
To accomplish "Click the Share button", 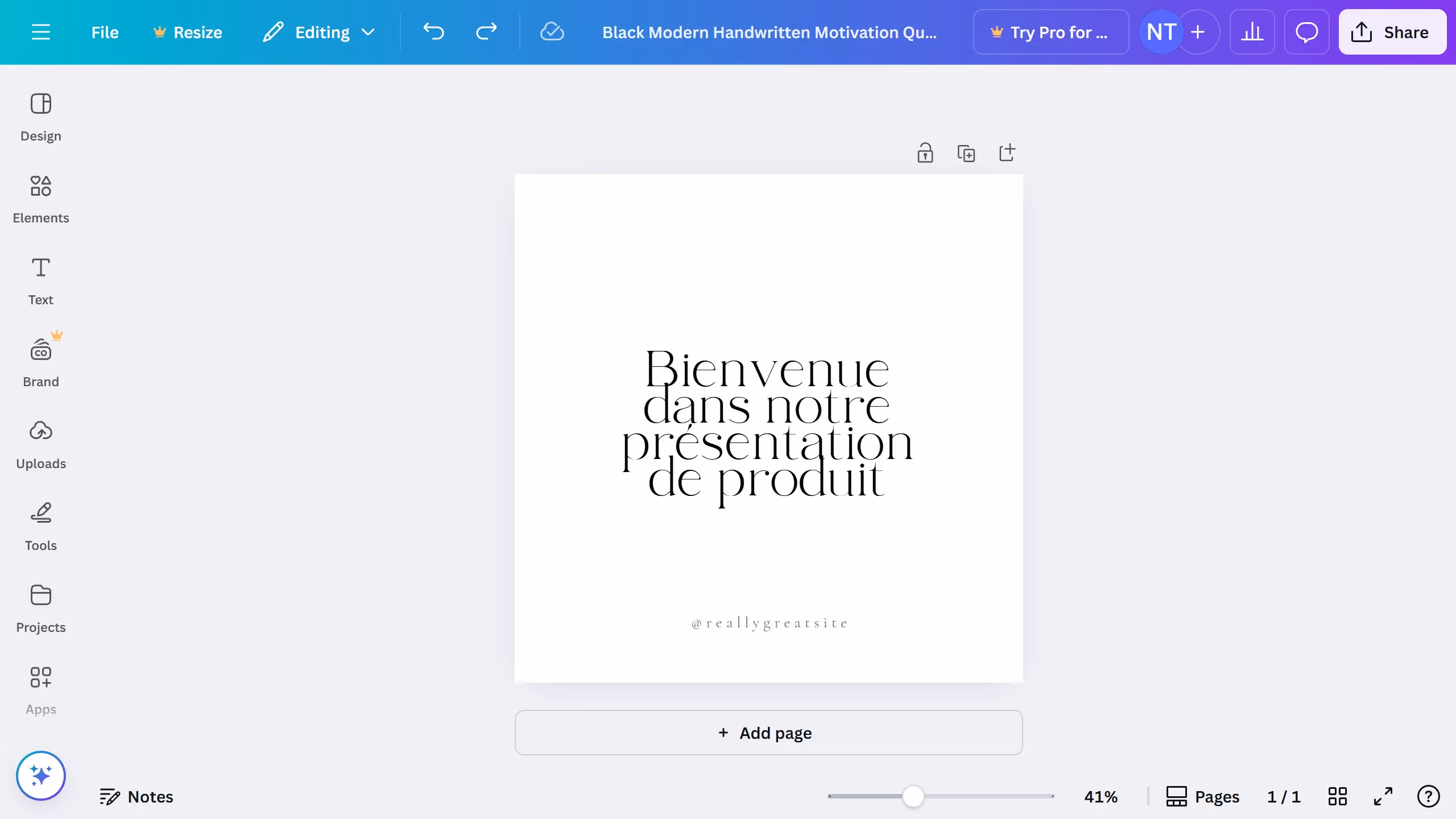I will (1392, 32).
